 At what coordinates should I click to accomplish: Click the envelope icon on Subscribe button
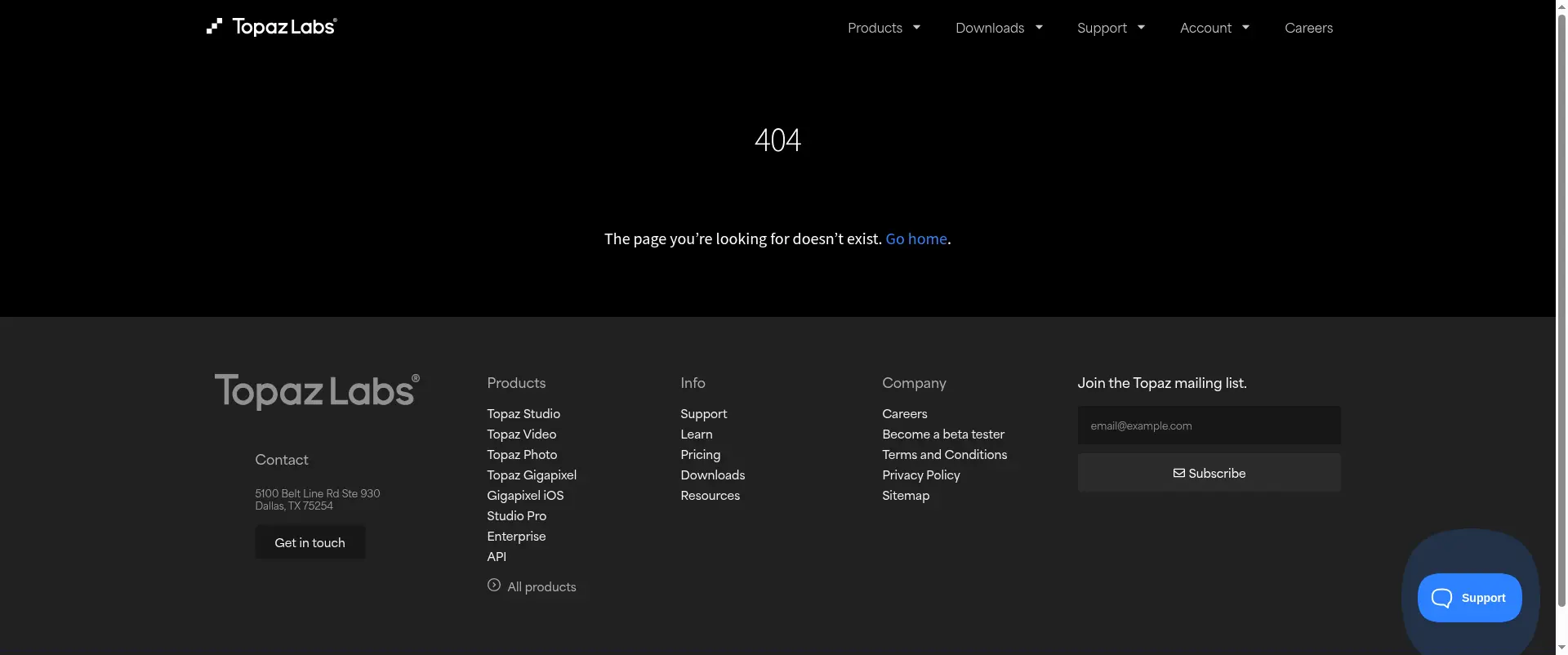(1178, 474)
